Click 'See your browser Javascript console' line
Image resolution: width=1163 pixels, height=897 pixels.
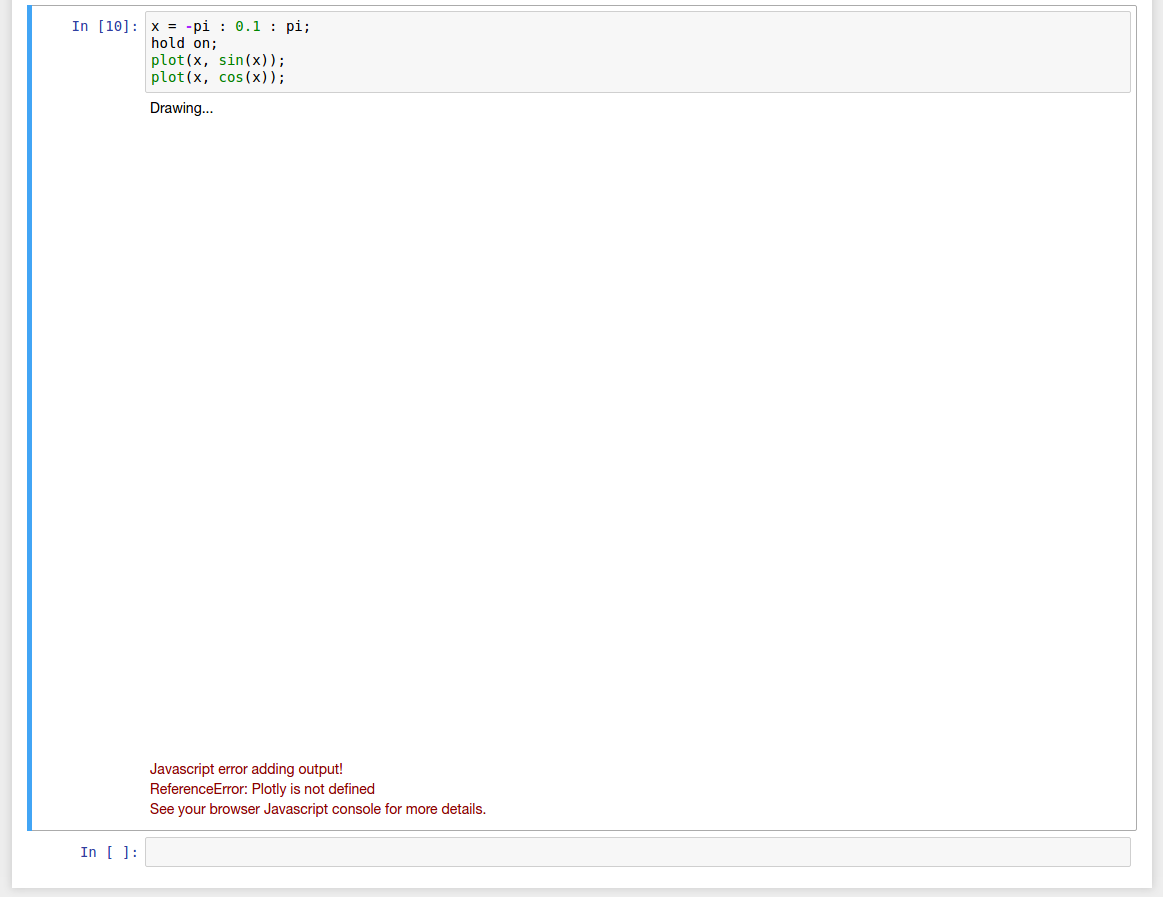coord(317,809)
